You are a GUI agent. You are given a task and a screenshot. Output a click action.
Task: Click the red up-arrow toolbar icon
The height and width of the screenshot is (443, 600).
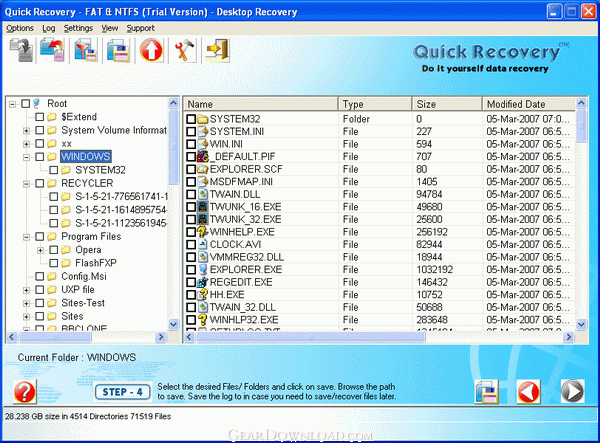click(x=151, y=50)
